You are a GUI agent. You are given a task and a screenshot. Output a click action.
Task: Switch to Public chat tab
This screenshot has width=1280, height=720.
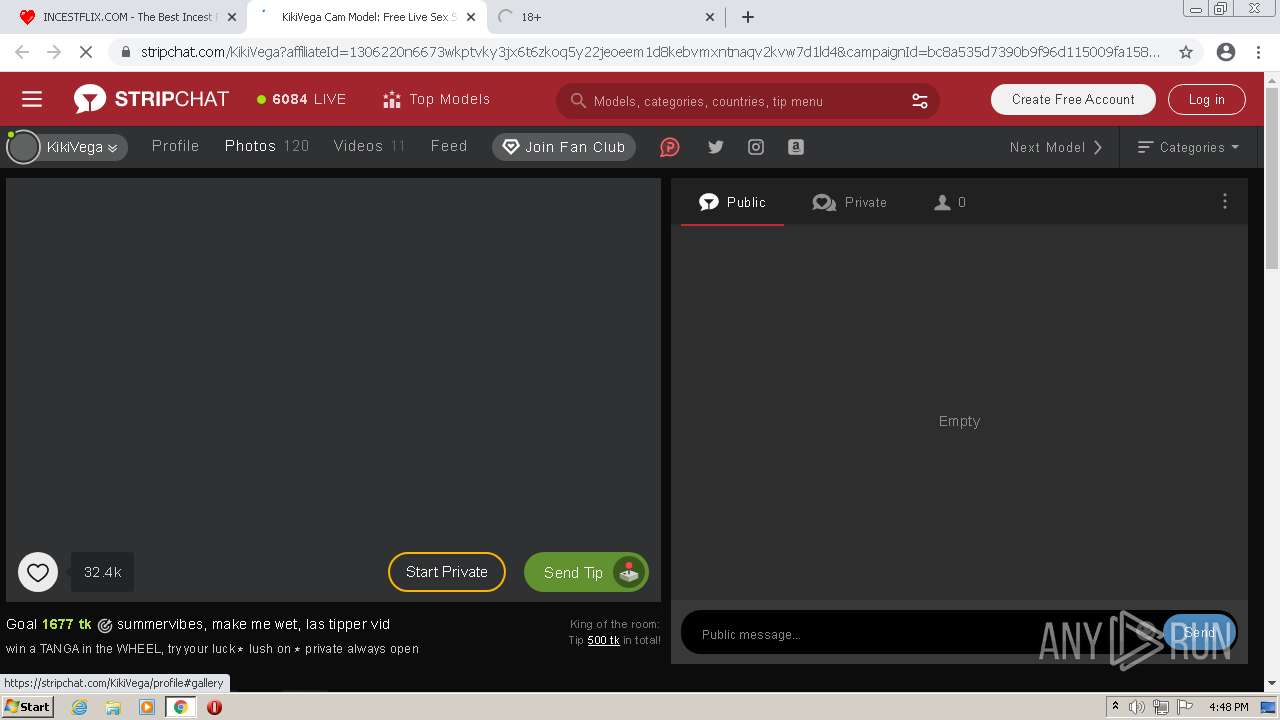point(732,202)
